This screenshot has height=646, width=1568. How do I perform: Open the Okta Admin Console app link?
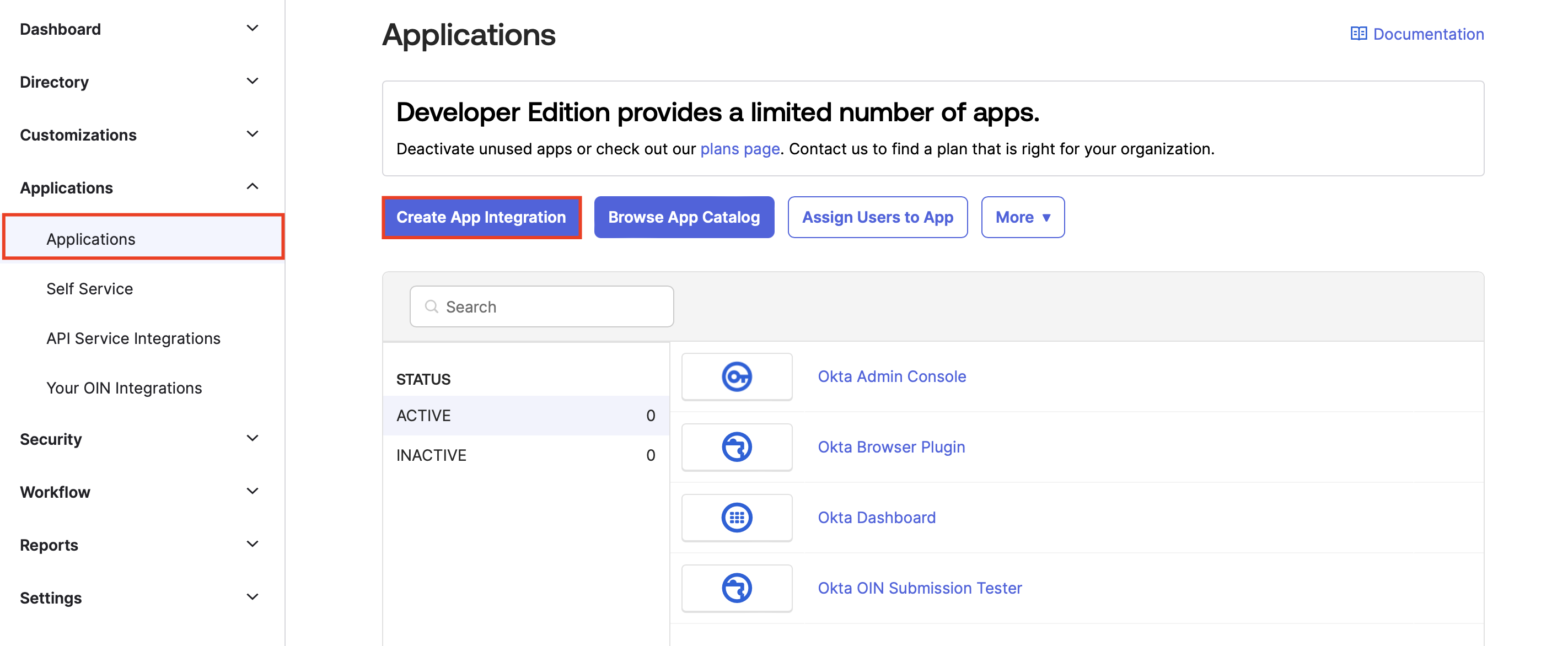click(x=892, y=376)
